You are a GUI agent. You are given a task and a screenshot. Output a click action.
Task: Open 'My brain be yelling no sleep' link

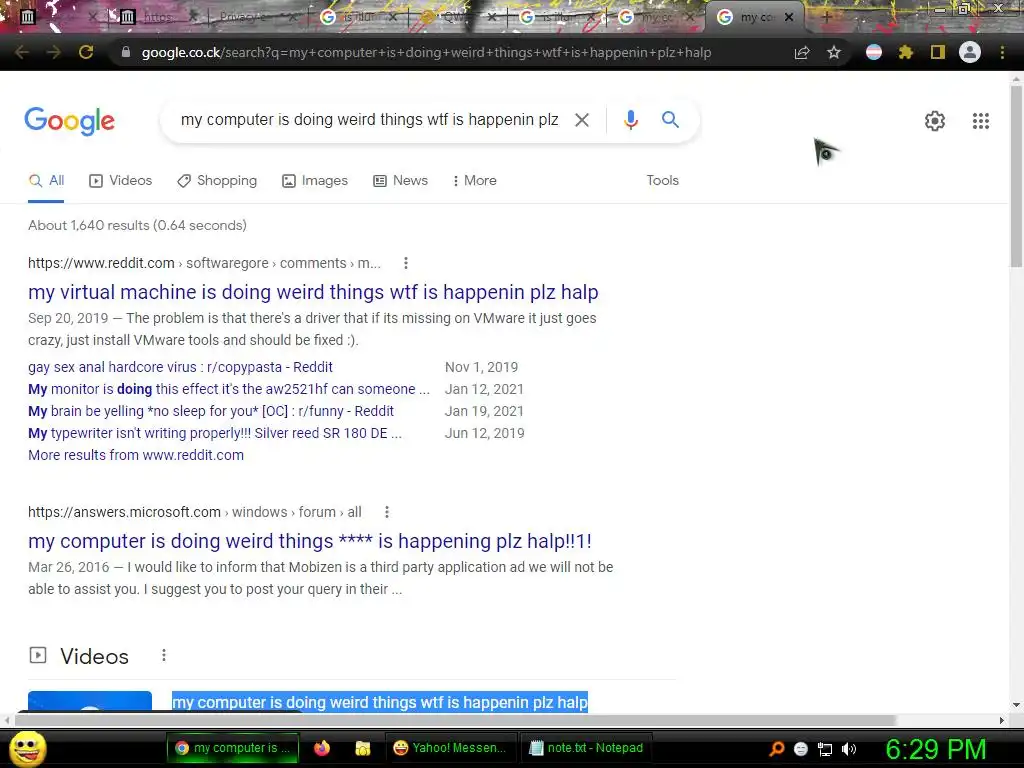(211, 411)
